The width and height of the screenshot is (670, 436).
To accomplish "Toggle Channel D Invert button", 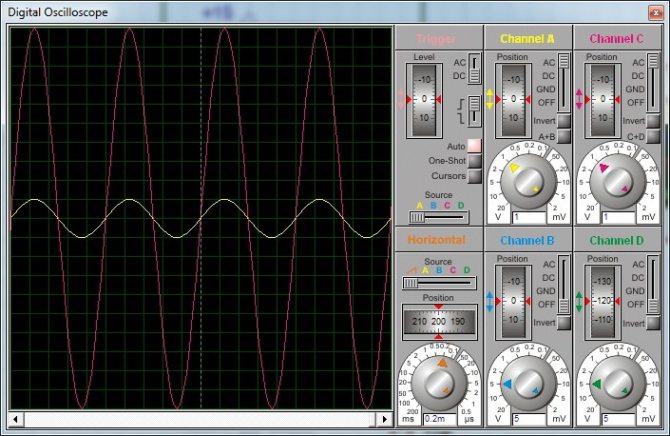I will coord(653,323).
